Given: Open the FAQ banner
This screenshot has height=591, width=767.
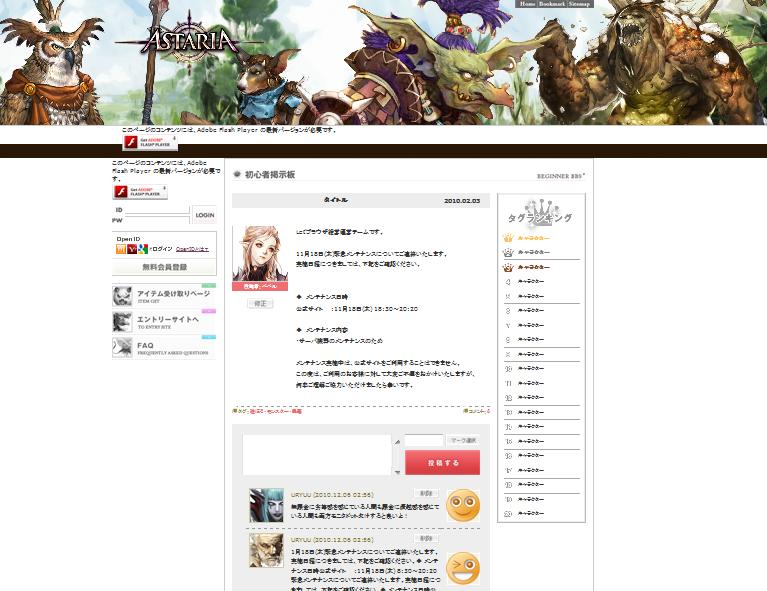Looking at the screenshot, I should point(164,347).
